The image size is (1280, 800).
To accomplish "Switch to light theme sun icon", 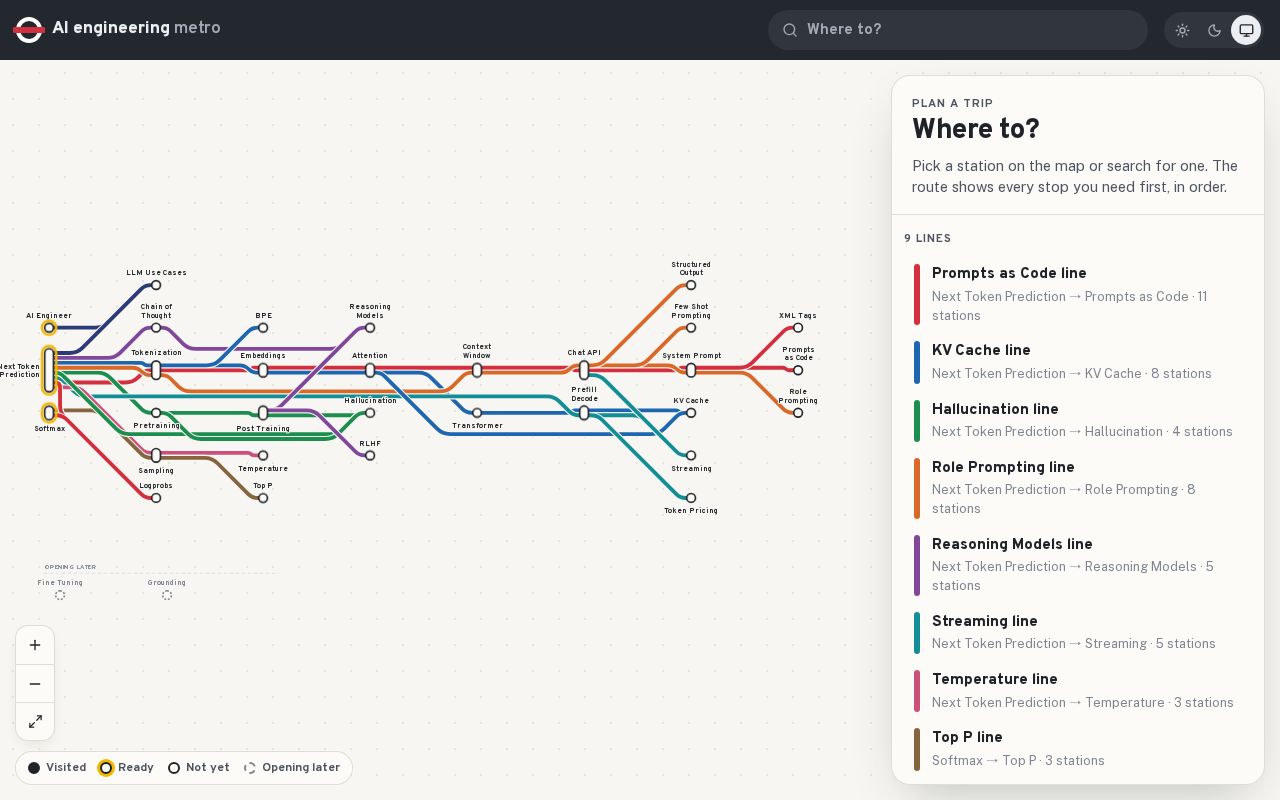I will click(1182, 30).
